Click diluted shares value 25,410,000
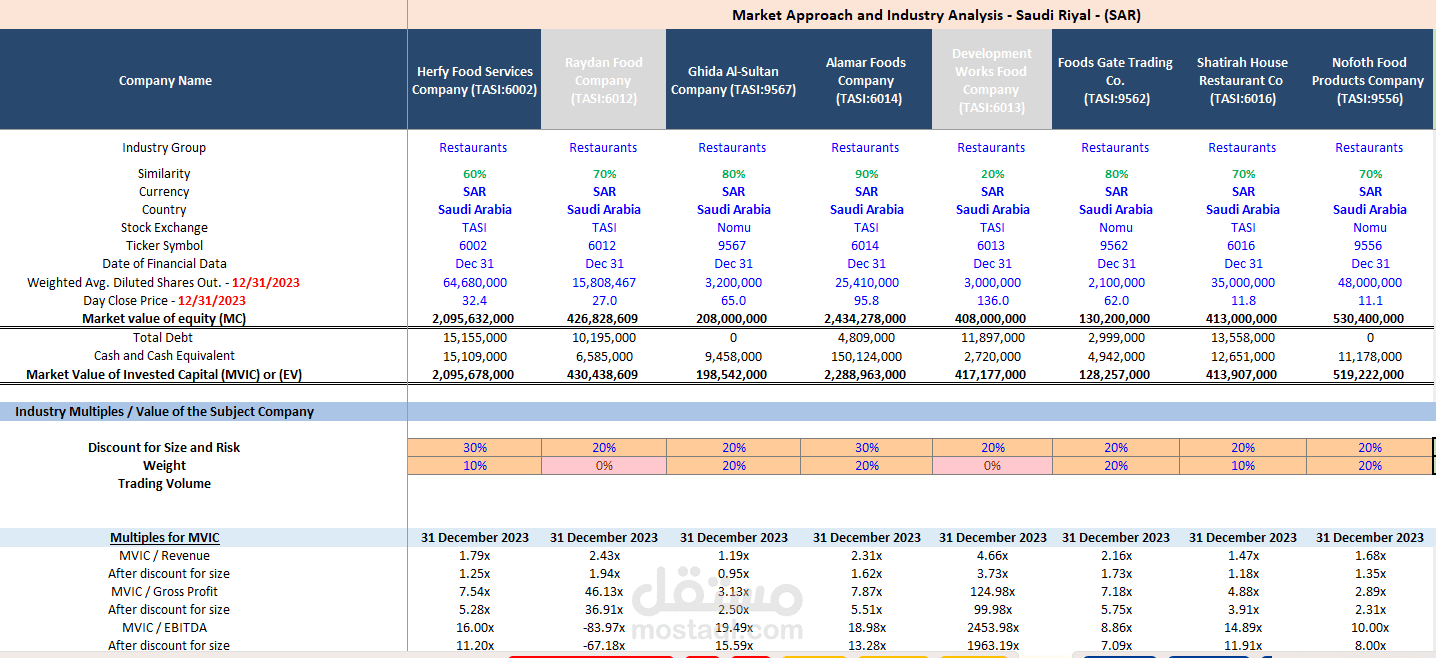Image resolution: width=1436 pixels, height=658 pixels. [866, 283]
